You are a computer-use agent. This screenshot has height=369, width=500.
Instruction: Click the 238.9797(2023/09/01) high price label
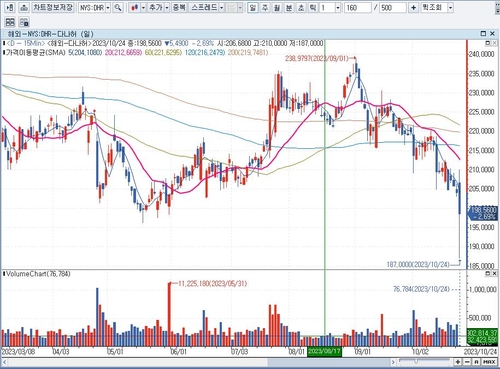click(x=317, y=59)
